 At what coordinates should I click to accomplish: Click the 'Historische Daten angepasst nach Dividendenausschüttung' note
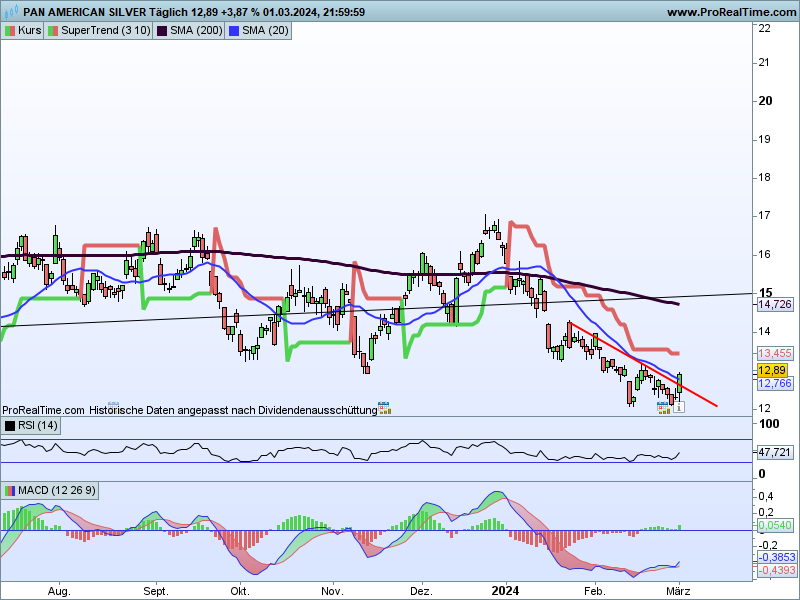click(233, 410)
